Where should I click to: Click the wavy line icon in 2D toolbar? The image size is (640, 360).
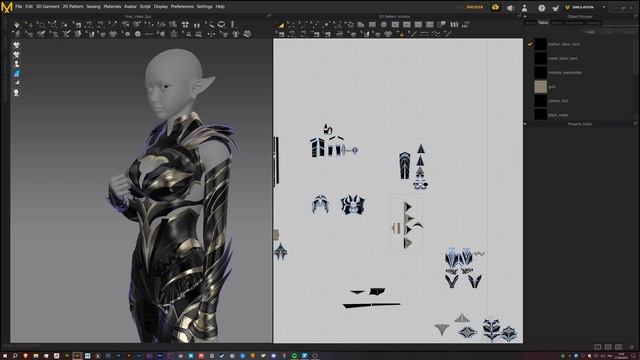point(436,34)
